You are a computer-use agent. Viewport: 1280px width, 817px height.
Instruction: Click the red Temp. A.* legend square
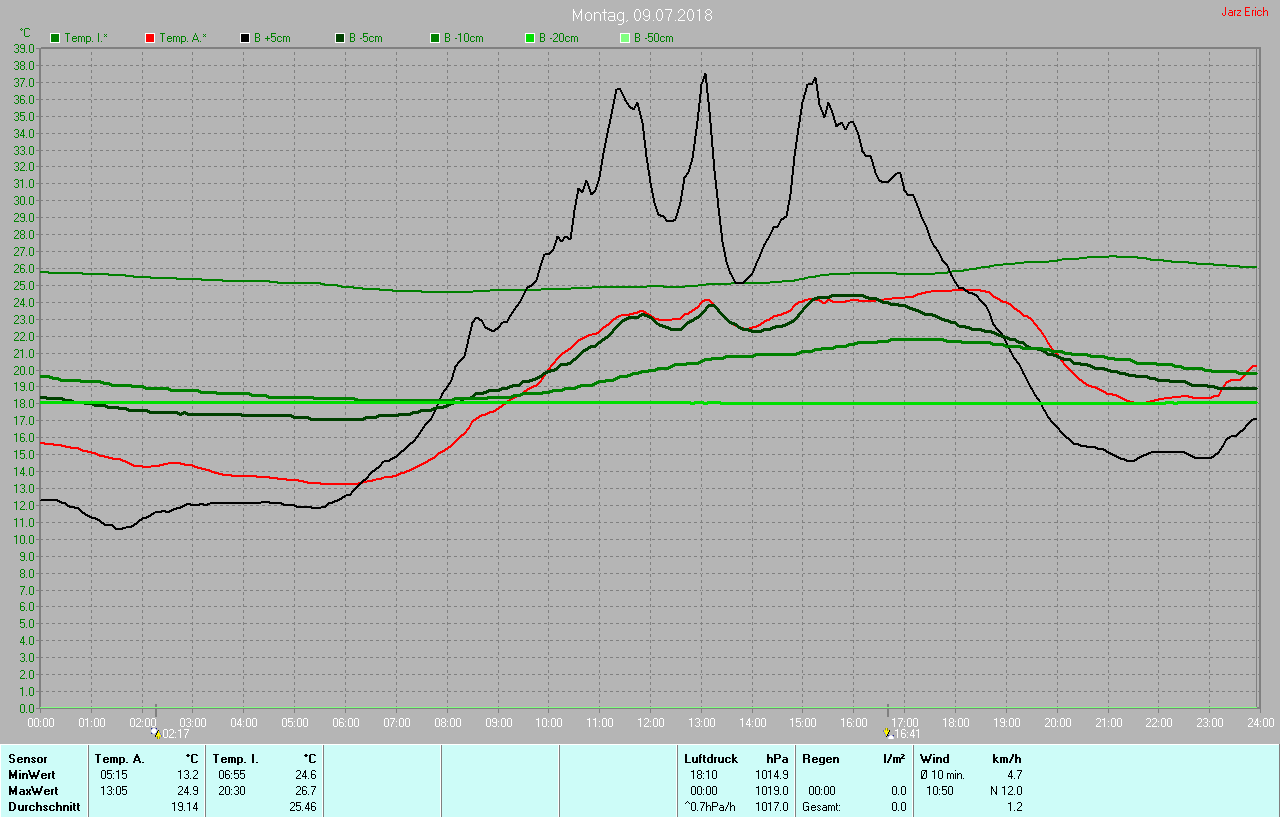(x=150, y=38)
